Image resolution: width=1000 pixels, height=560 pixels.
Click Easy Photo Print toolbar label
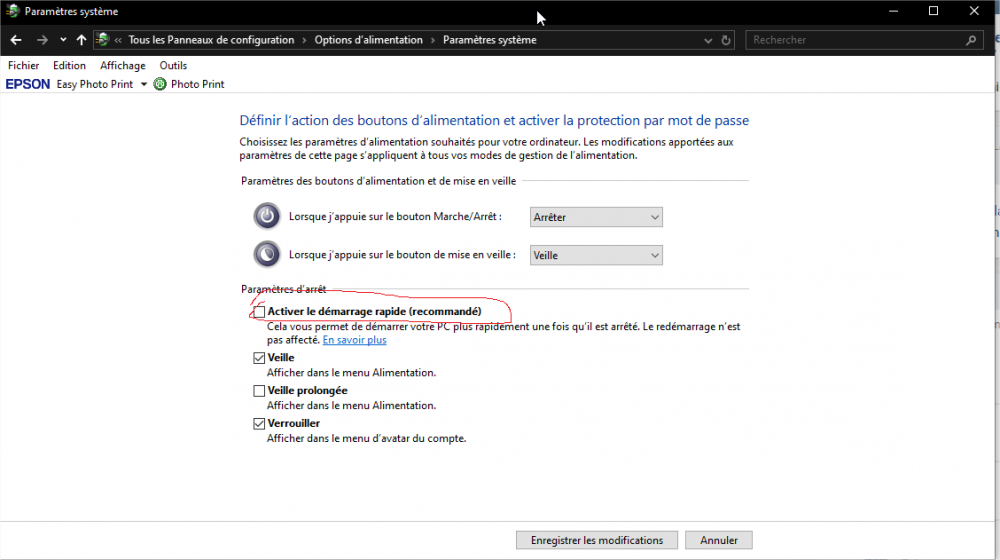(x=94, y=84)
